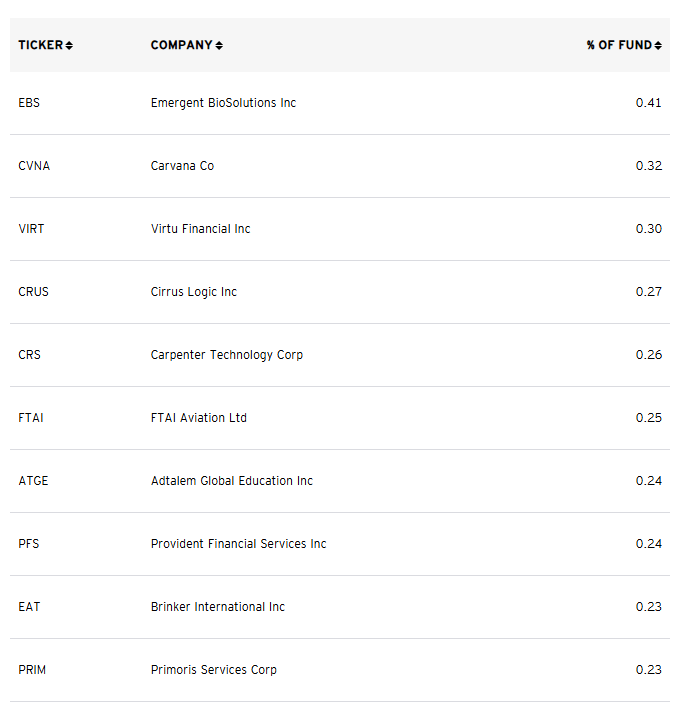Sort table by TICKER column arrows
689x716 pixels.
[69, 45]
